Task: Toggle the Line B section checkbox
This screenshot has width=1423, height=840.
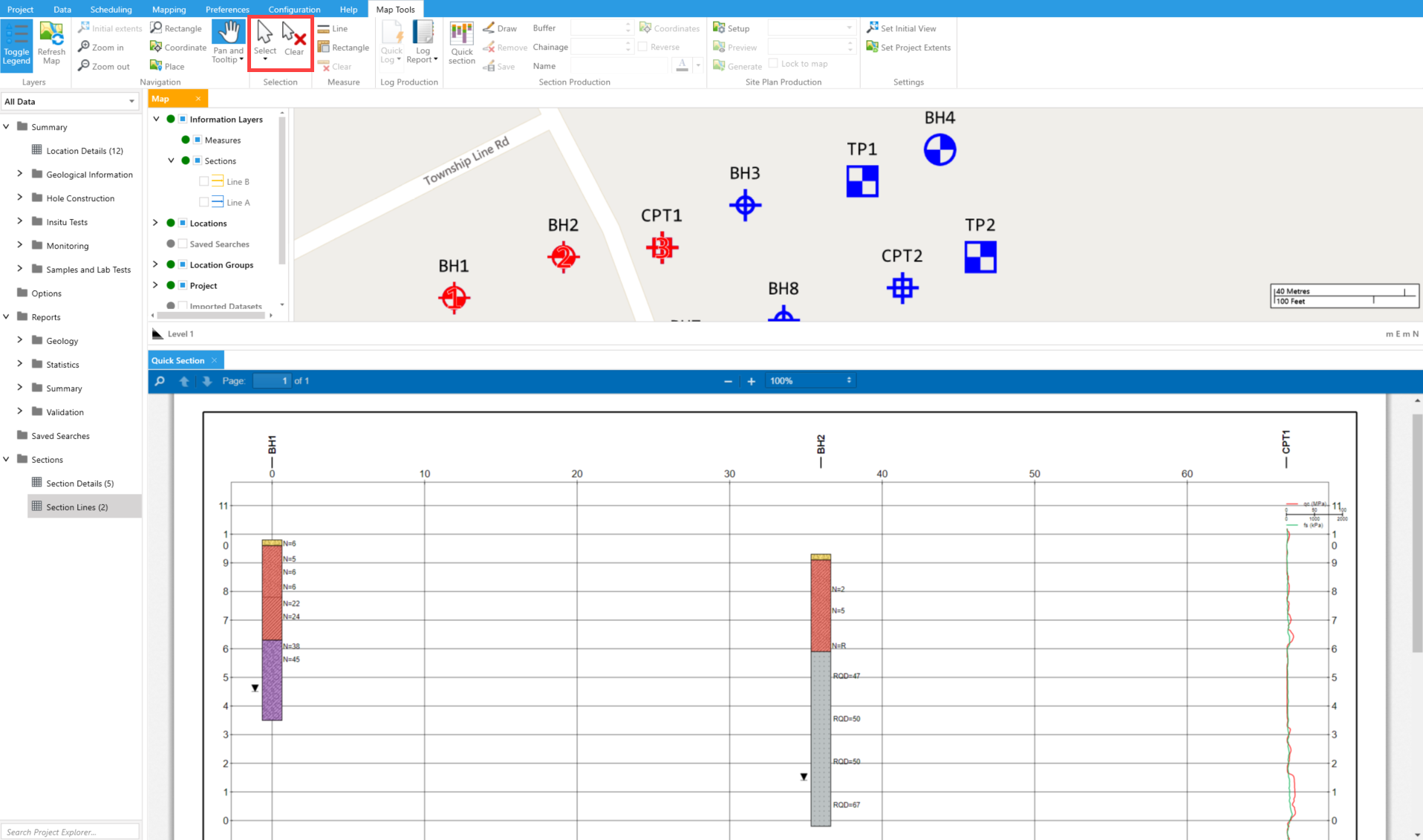Action: click(204, 181)
